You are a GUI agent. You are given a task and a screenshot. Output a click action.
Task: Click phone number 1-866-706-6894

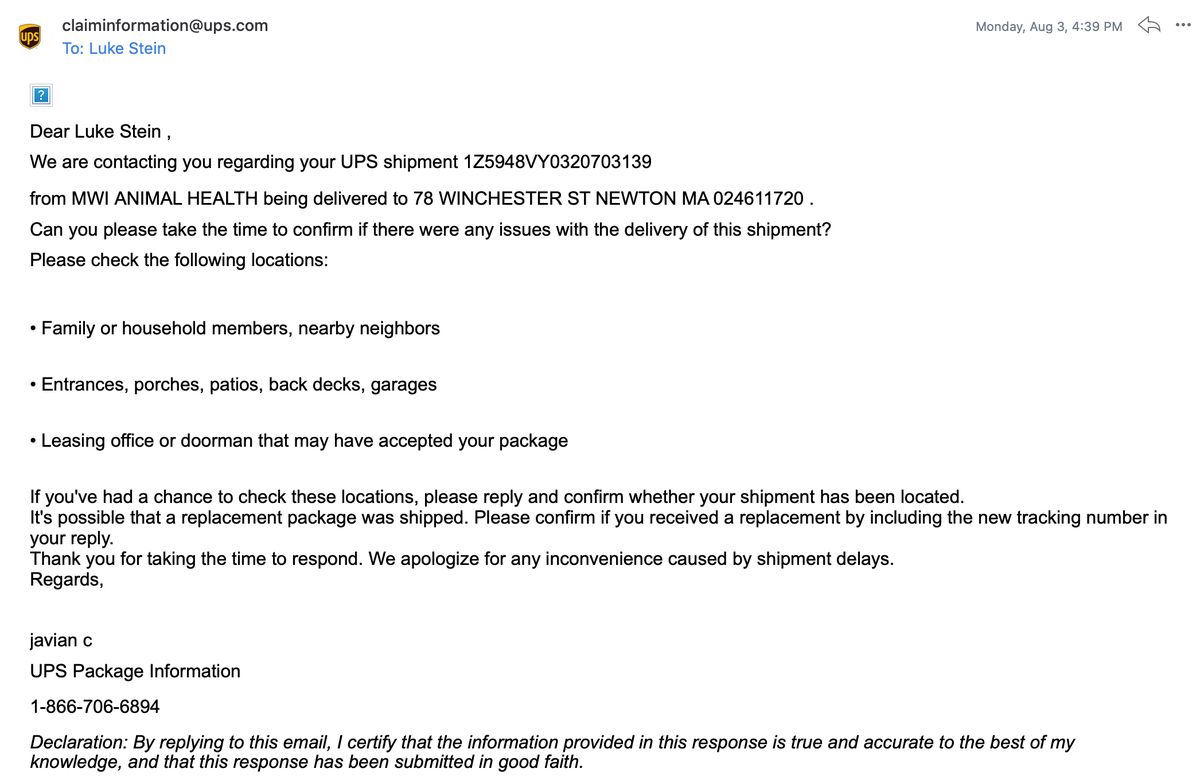point(95,707)
